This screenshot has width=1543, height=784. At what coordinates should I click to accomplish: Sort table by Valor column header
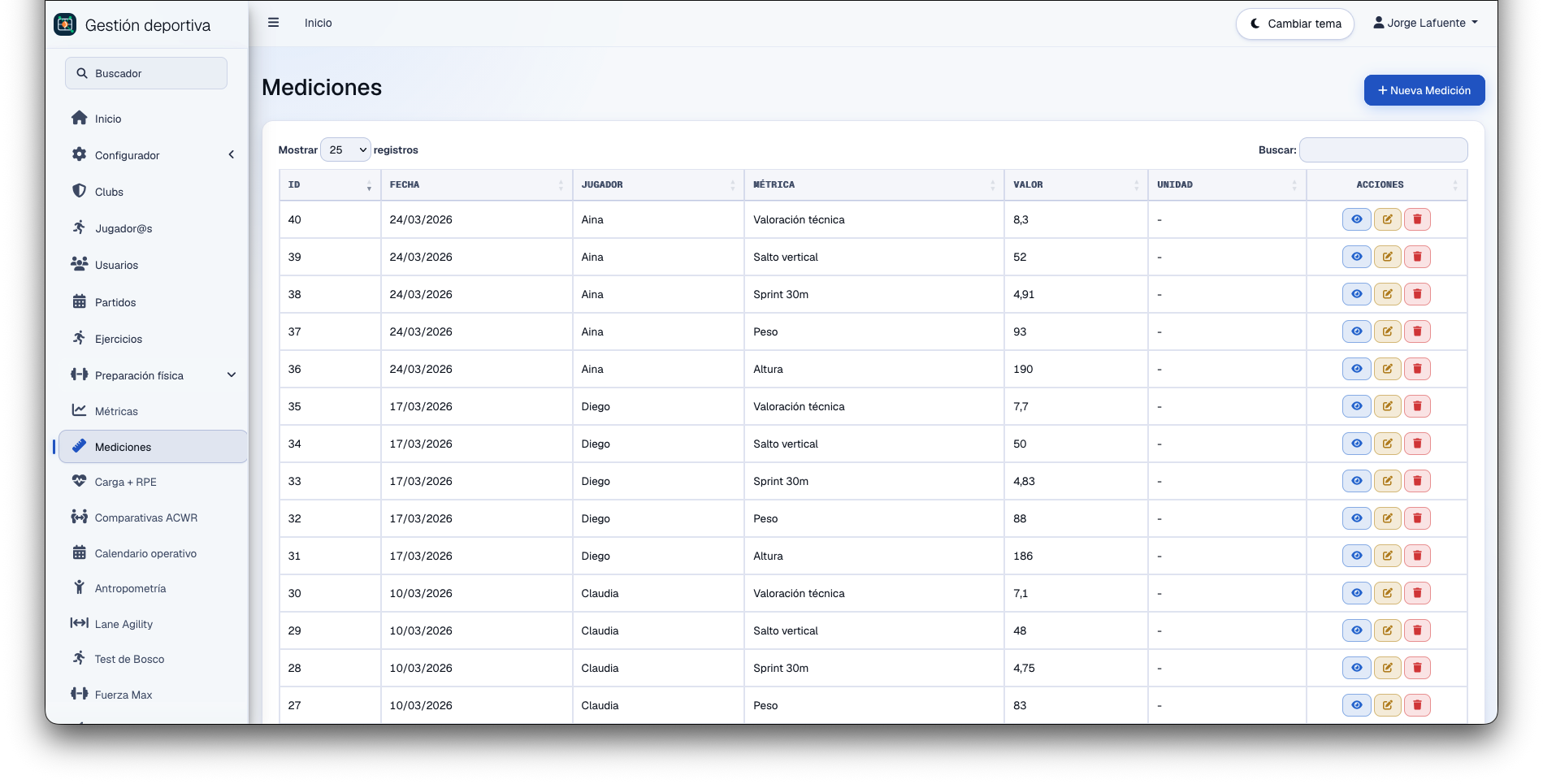[x=1076, y=185]
